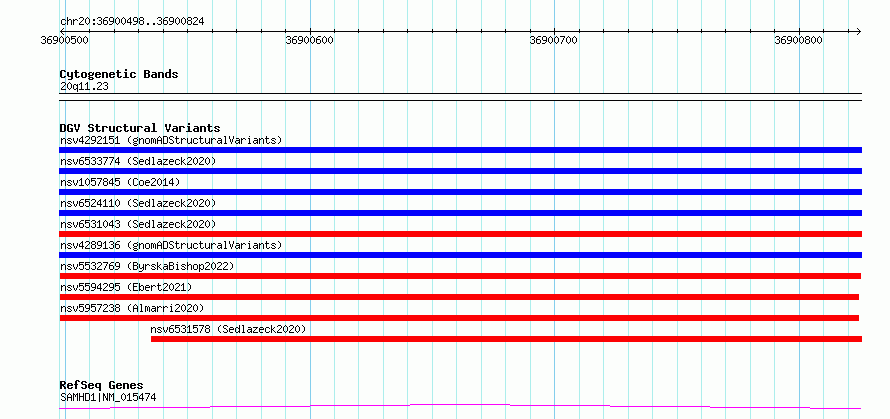Open variant nsv6533774 label
Image resolution: width=890 pixels, height=419 pixels.
pos(138,161)
